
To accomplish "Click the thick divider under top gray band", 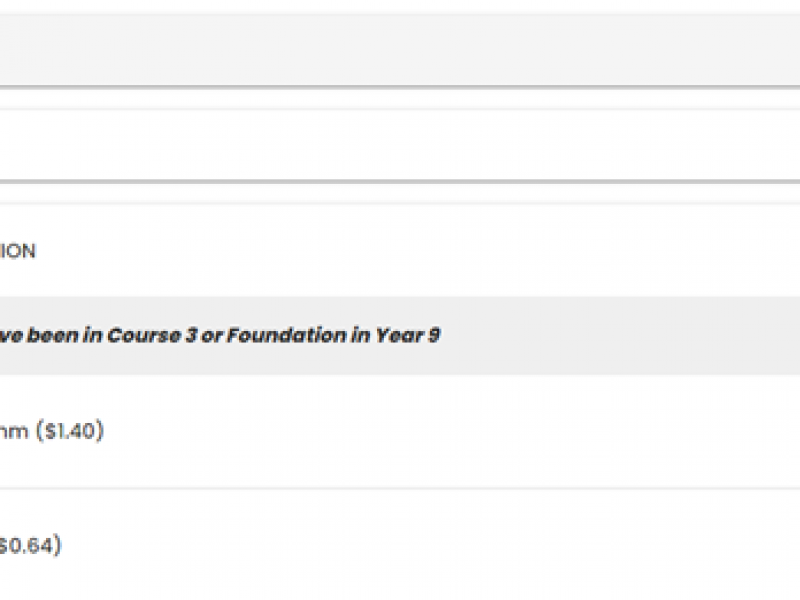I will pos(400,88).
